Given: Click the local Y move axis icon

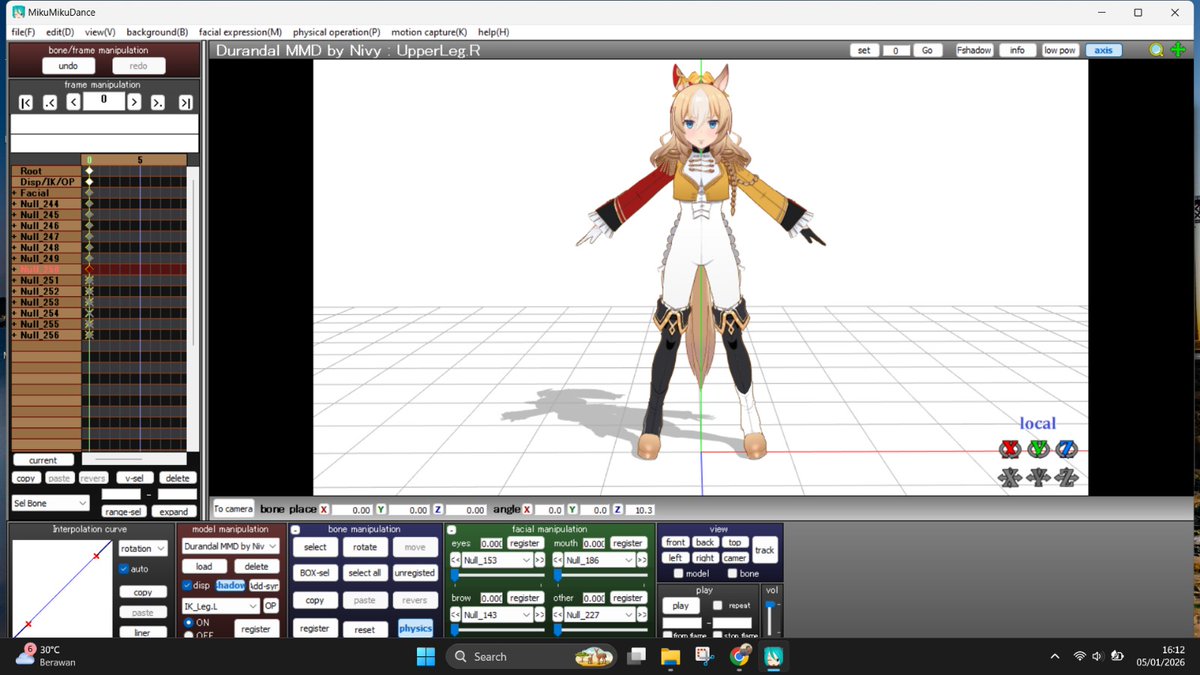Looking at the screenshot, I should (1039, 477).
